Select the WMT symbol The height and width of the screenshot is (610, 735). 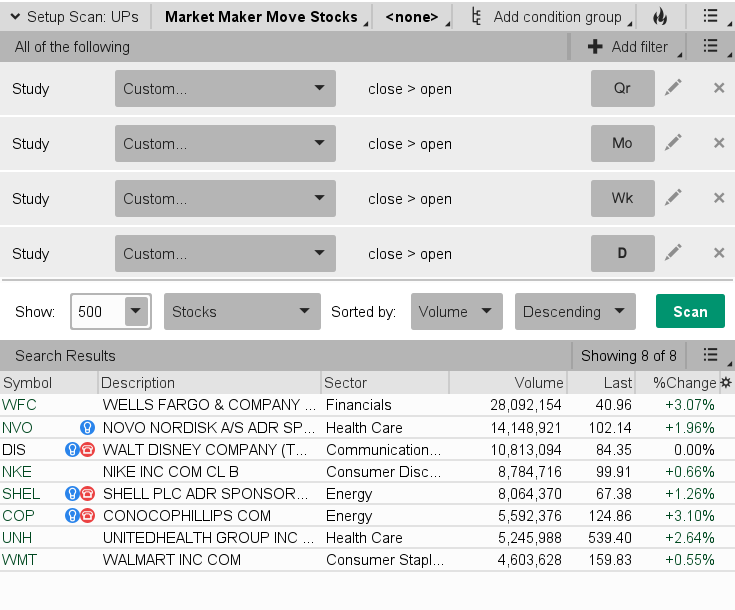pyautogui.click(x=19, y=560)
